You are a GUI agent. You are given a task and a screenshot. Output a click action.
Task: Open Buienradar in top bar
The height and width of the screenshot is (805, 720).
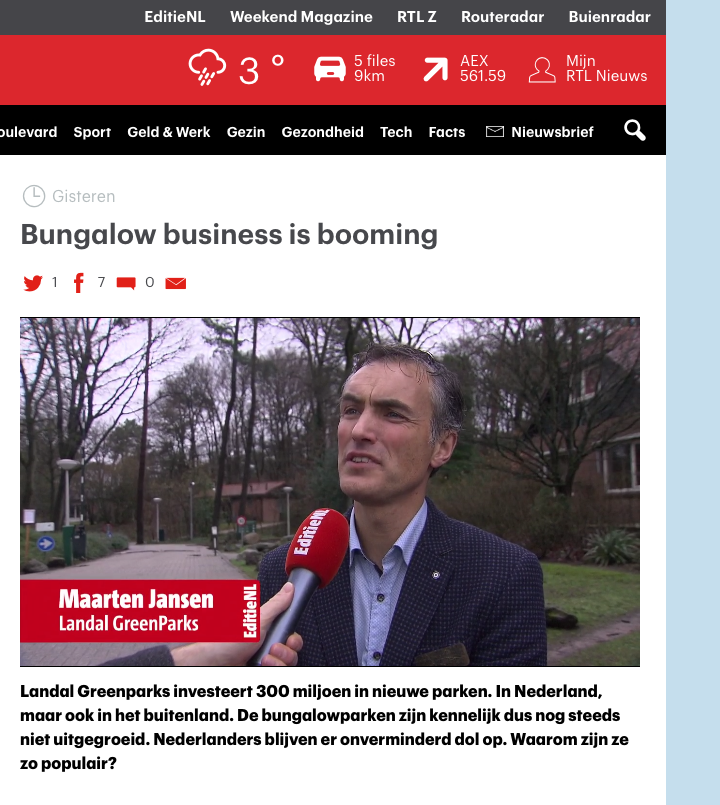coord(610,17)
